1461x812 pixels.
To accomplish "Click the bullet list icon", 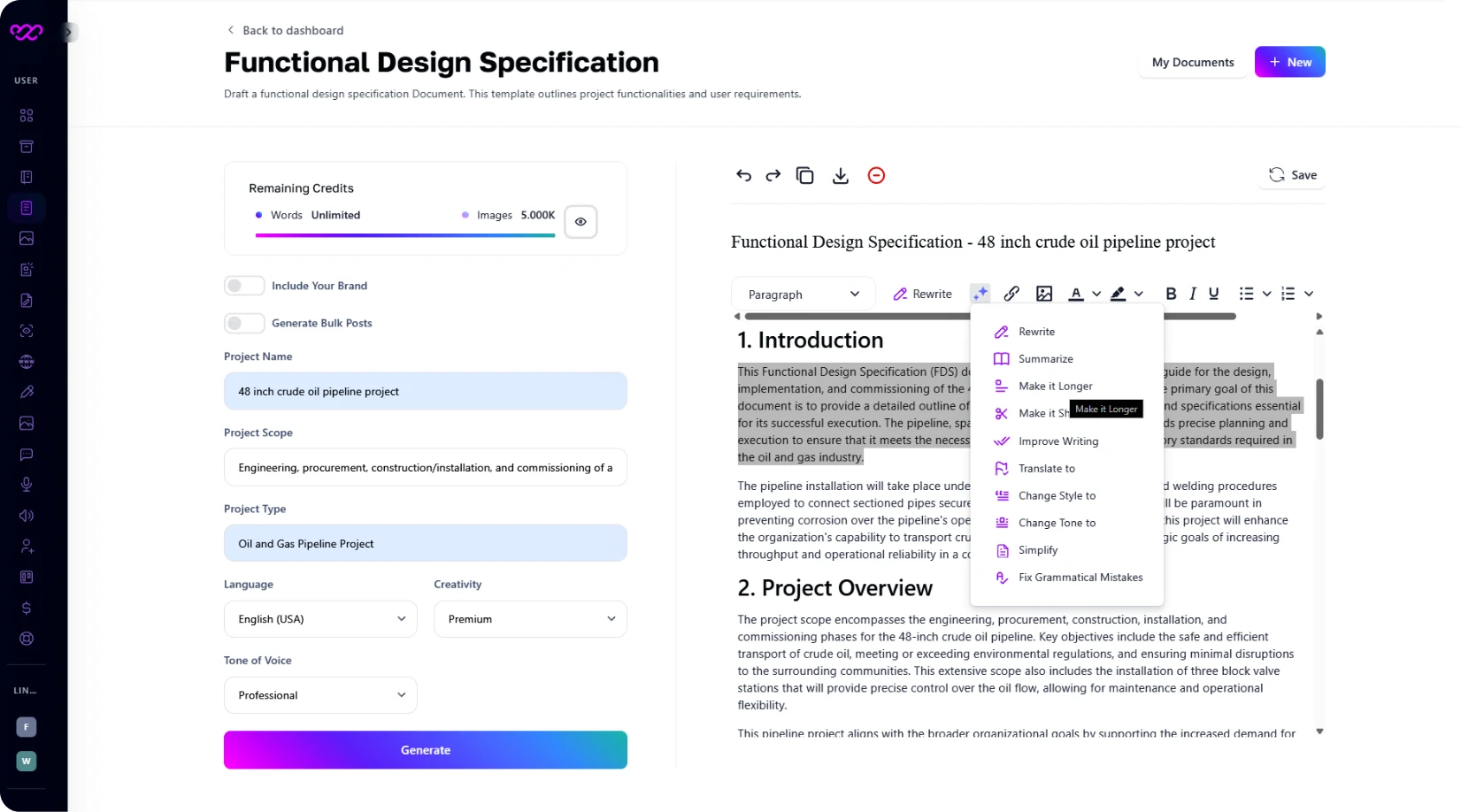I will [x=1246, y=294].
